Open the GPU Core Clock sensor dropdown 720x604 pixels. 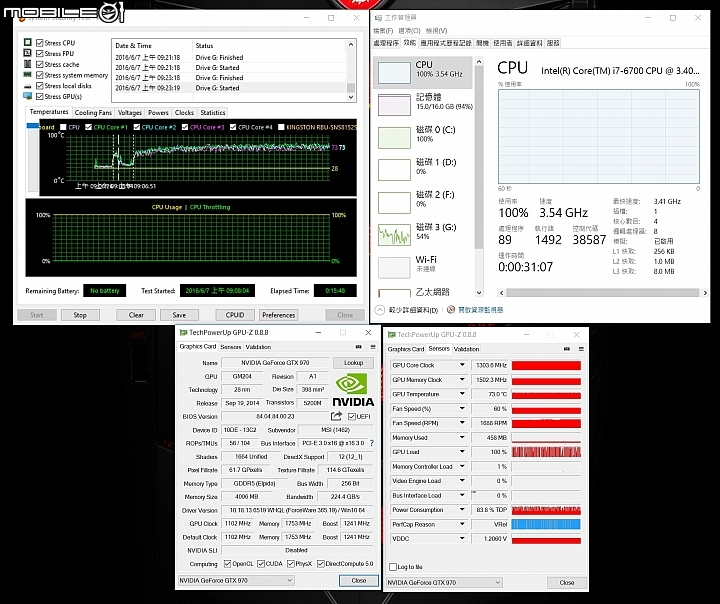(x=462, y=365)
